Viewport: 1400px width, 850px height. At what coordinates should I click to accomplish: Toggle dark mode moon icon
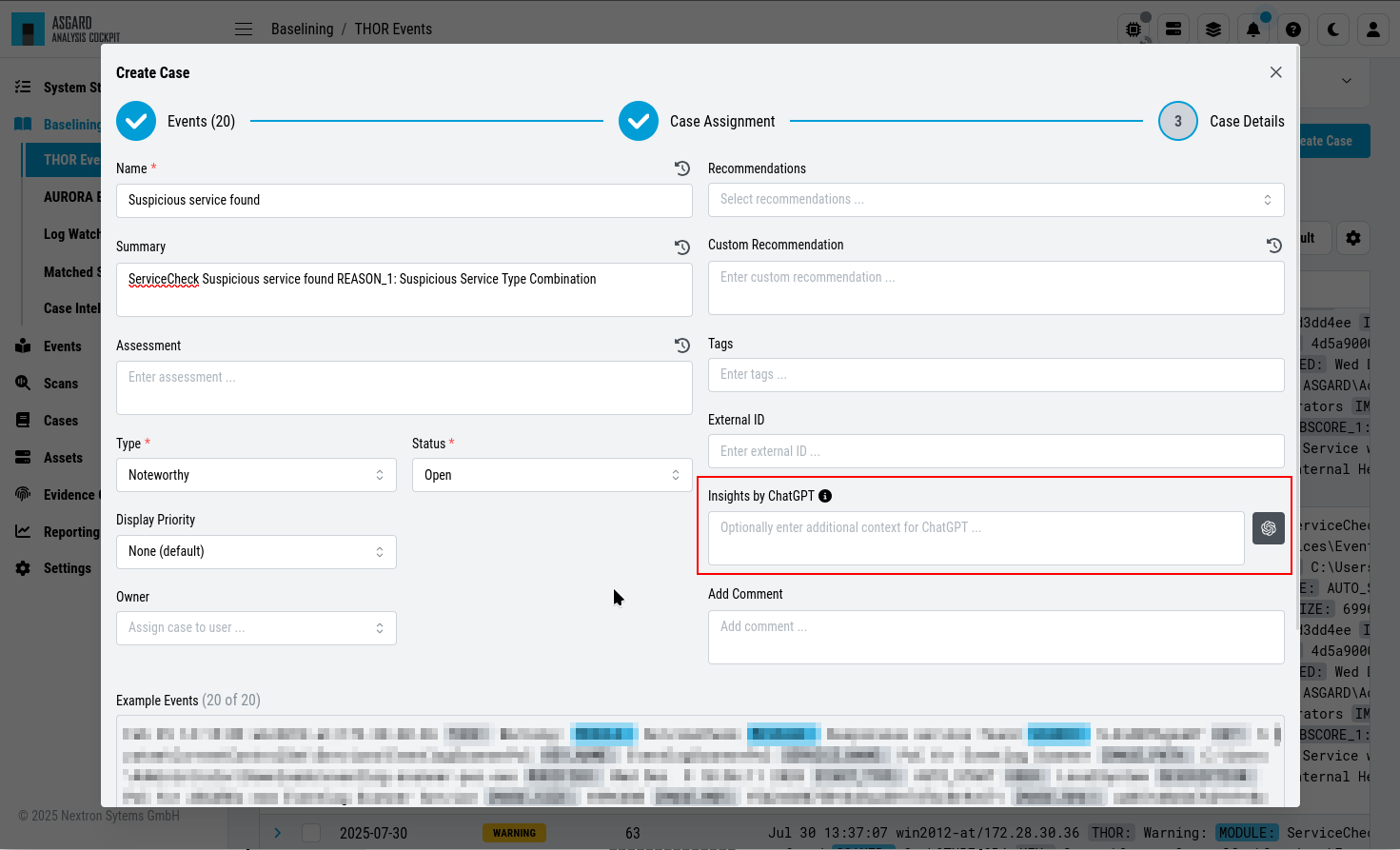tap(1333, 30)
